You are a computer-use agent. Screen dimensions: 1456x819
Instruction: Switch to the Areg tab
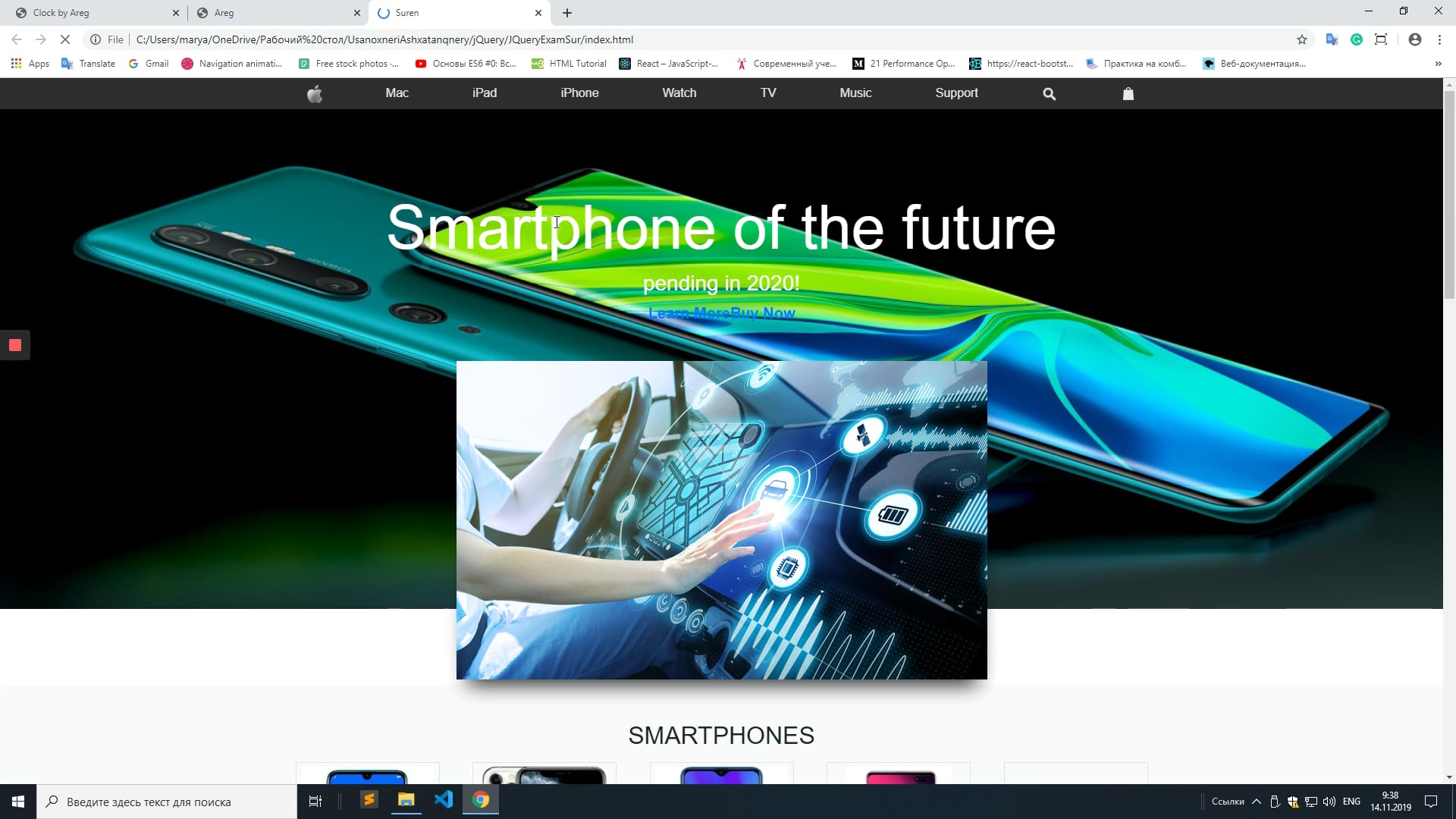click(278, 13)
